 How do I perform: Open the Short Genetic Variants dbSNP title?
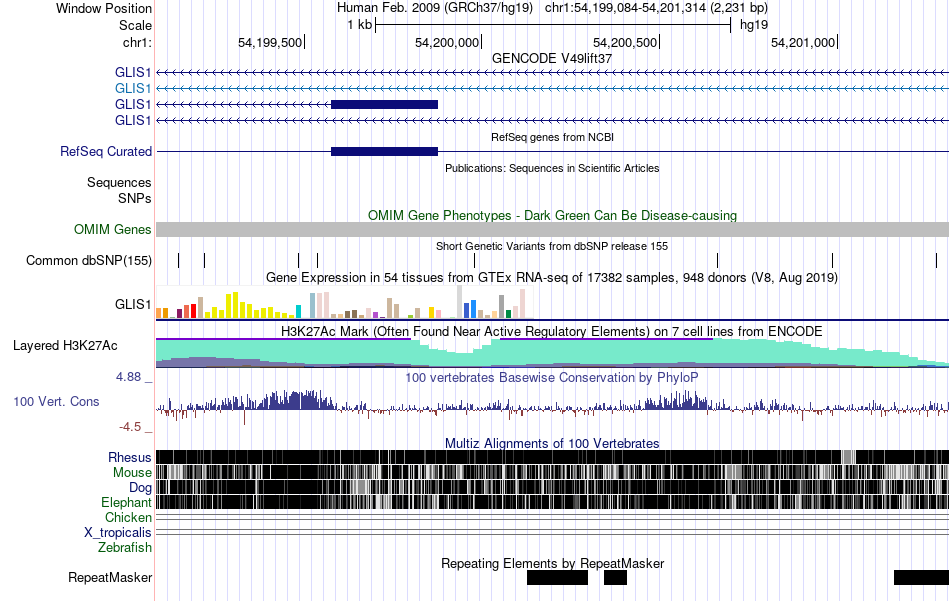click(x=552, y=246)
